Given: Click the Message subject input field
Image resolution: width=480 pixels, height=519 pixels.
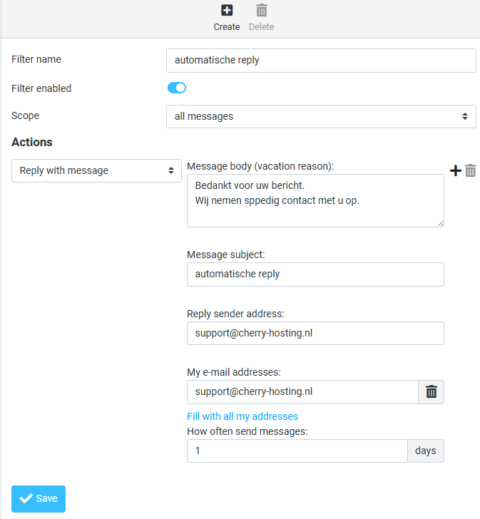Looking at the screenshot, I should (315, 274).
